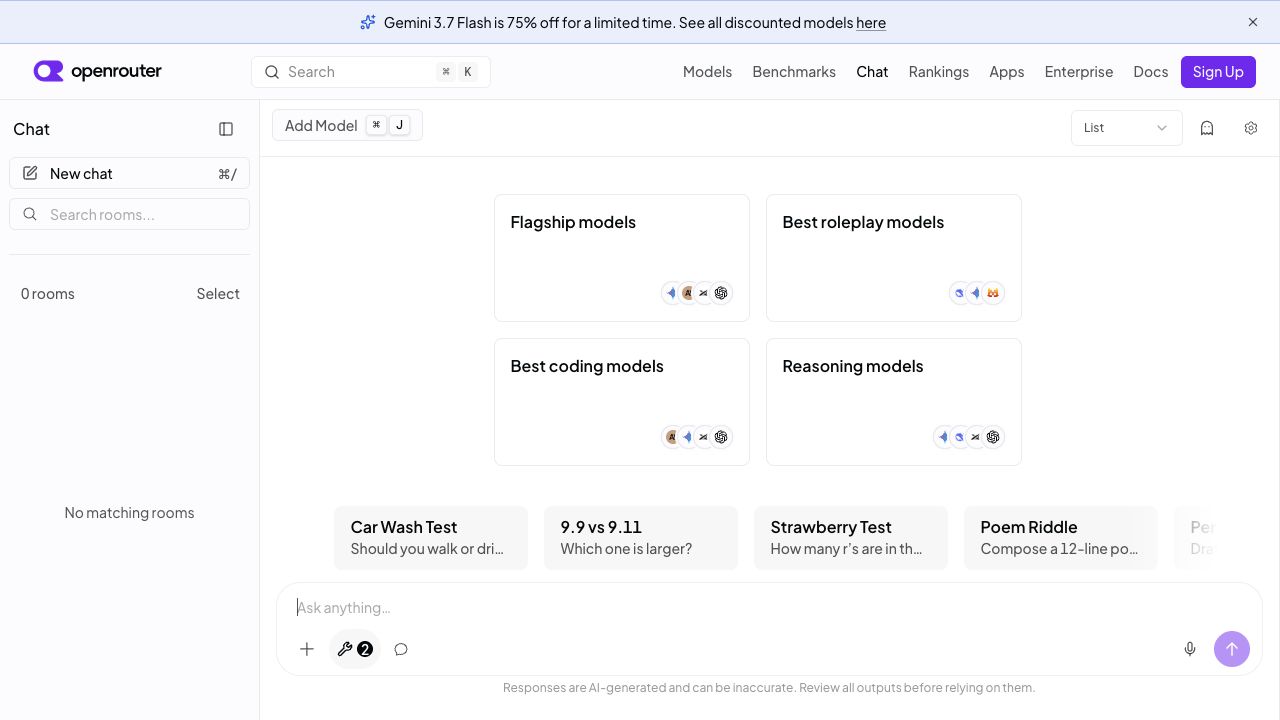Click the search rooms magnifier icon
This screenshot has height=720, width=1280.
(x=30, y=214)
